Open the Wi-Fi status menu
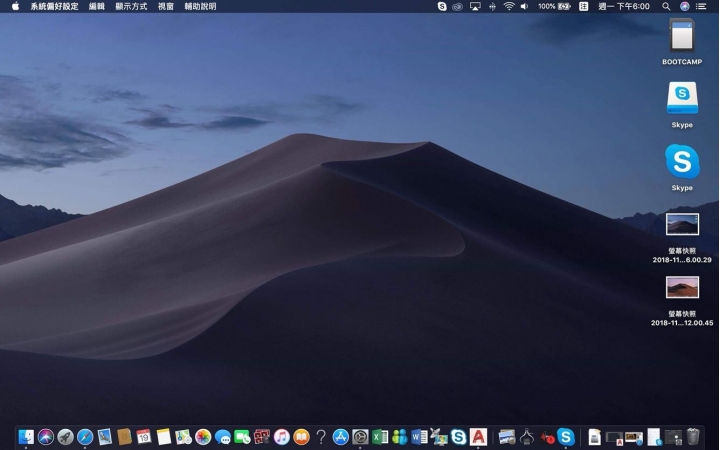The height and width of the screenshot is (450, 720). [x=509, y=6]
